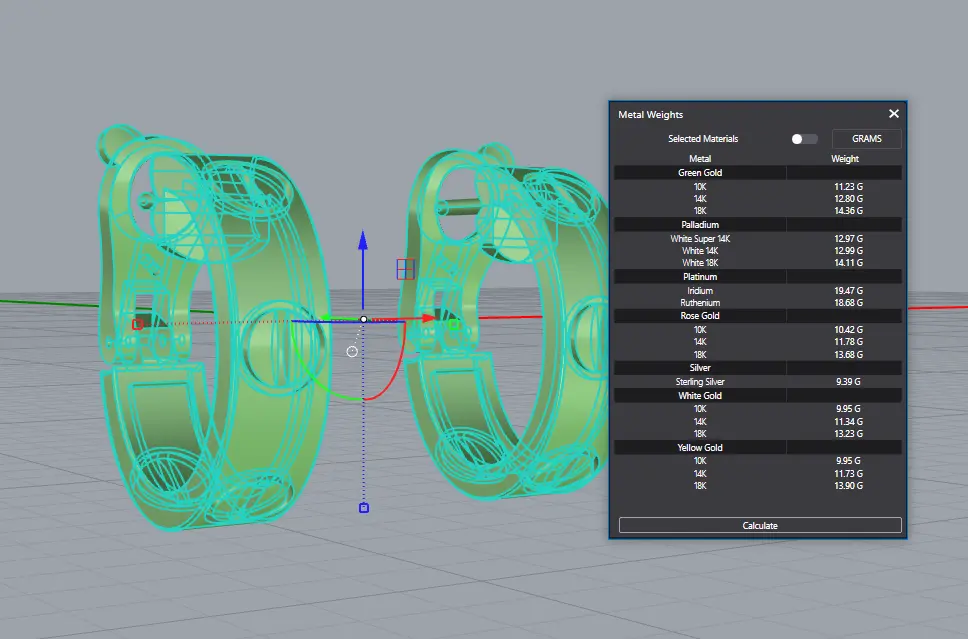Select the Sterling Silver row

[x=700, y=382]
